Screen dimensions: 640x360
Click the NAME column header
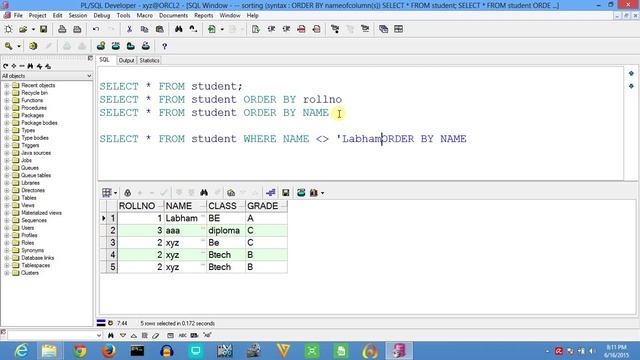point(185,206)
